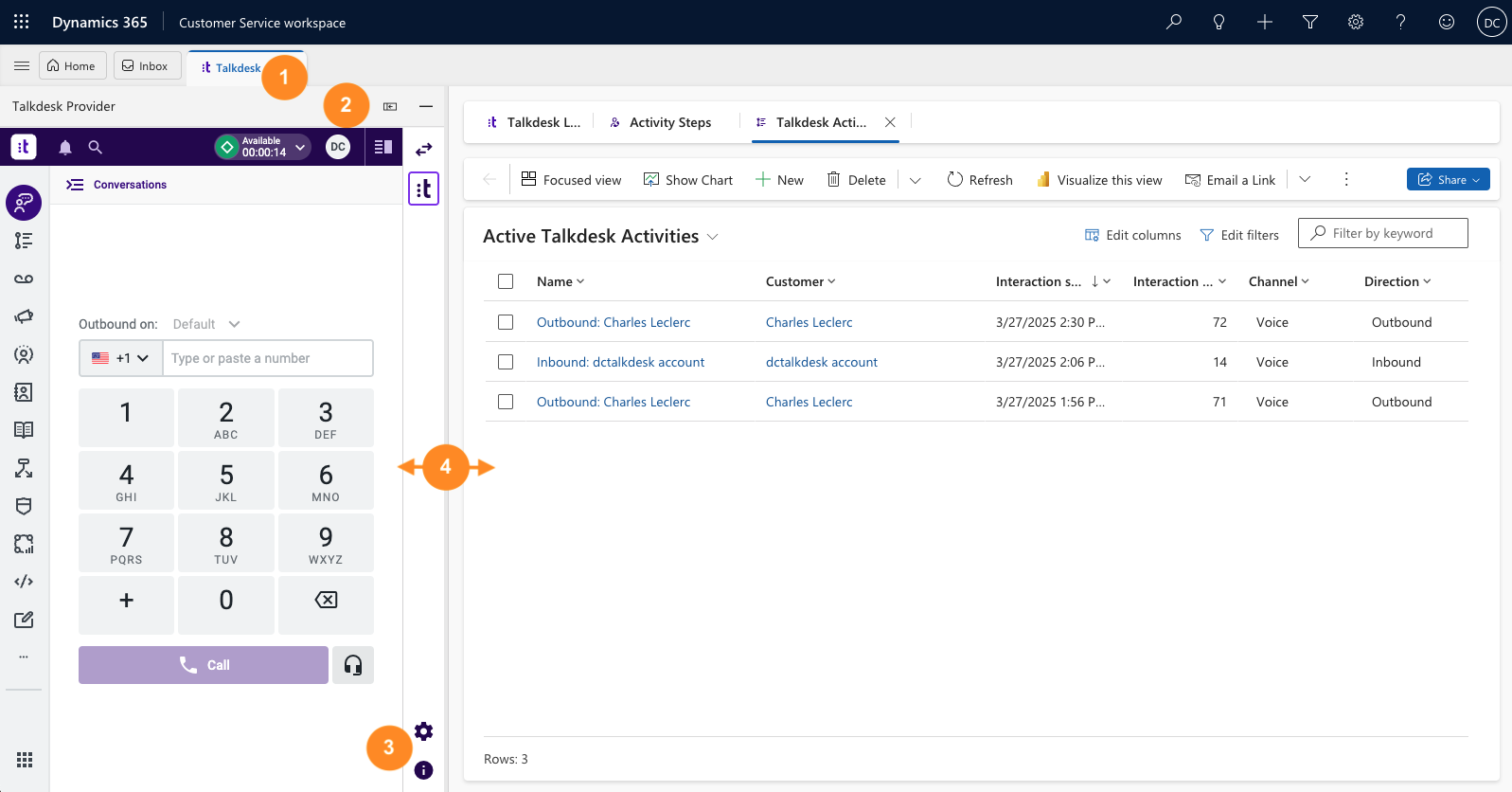Toggle Talkdesk side panel layout icon
The image size is (1512, 792).
383,147
